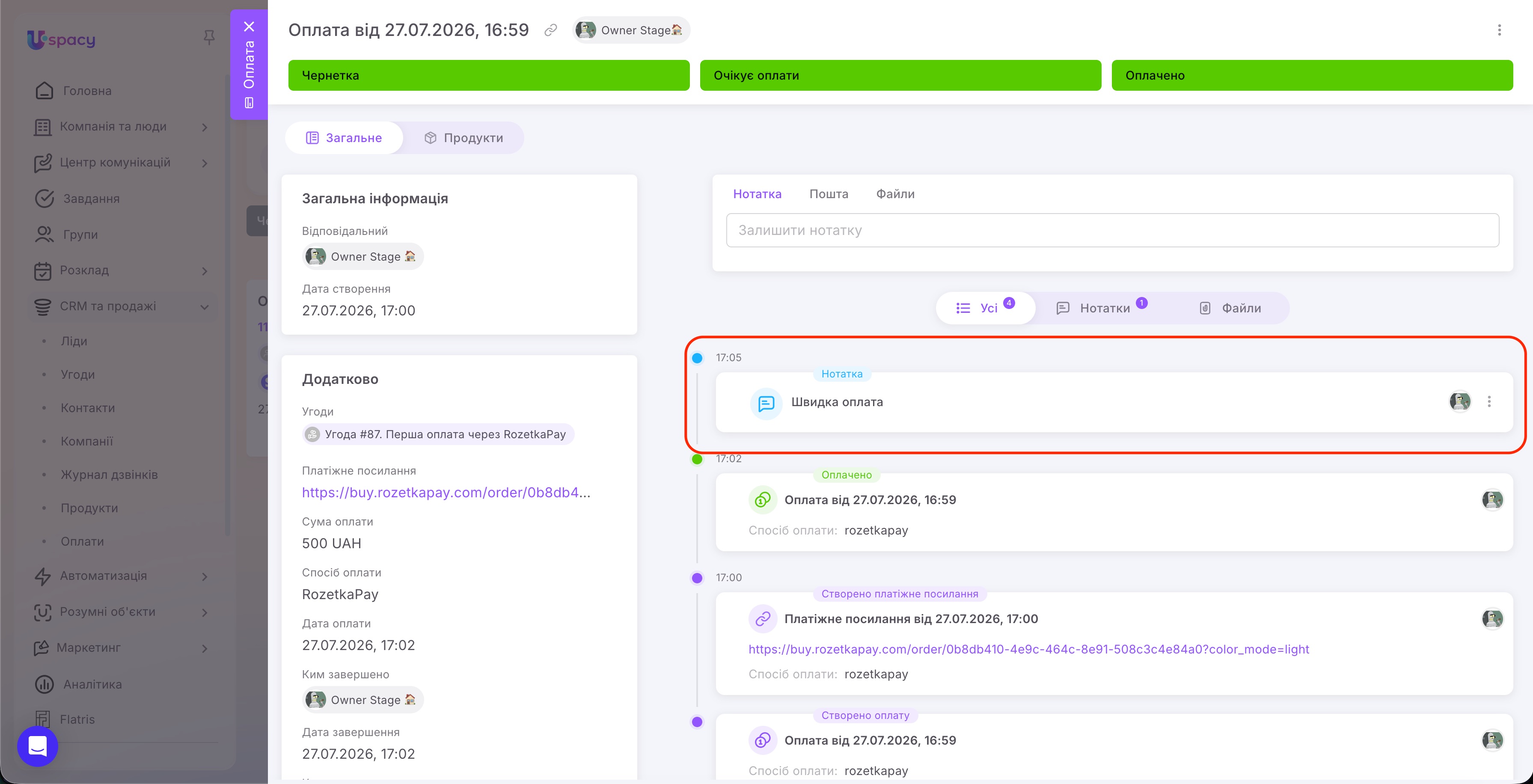Viewport: 1533px width, 784px height.
Task: Switch to the Продукти tab
Action: coord(463,137)
